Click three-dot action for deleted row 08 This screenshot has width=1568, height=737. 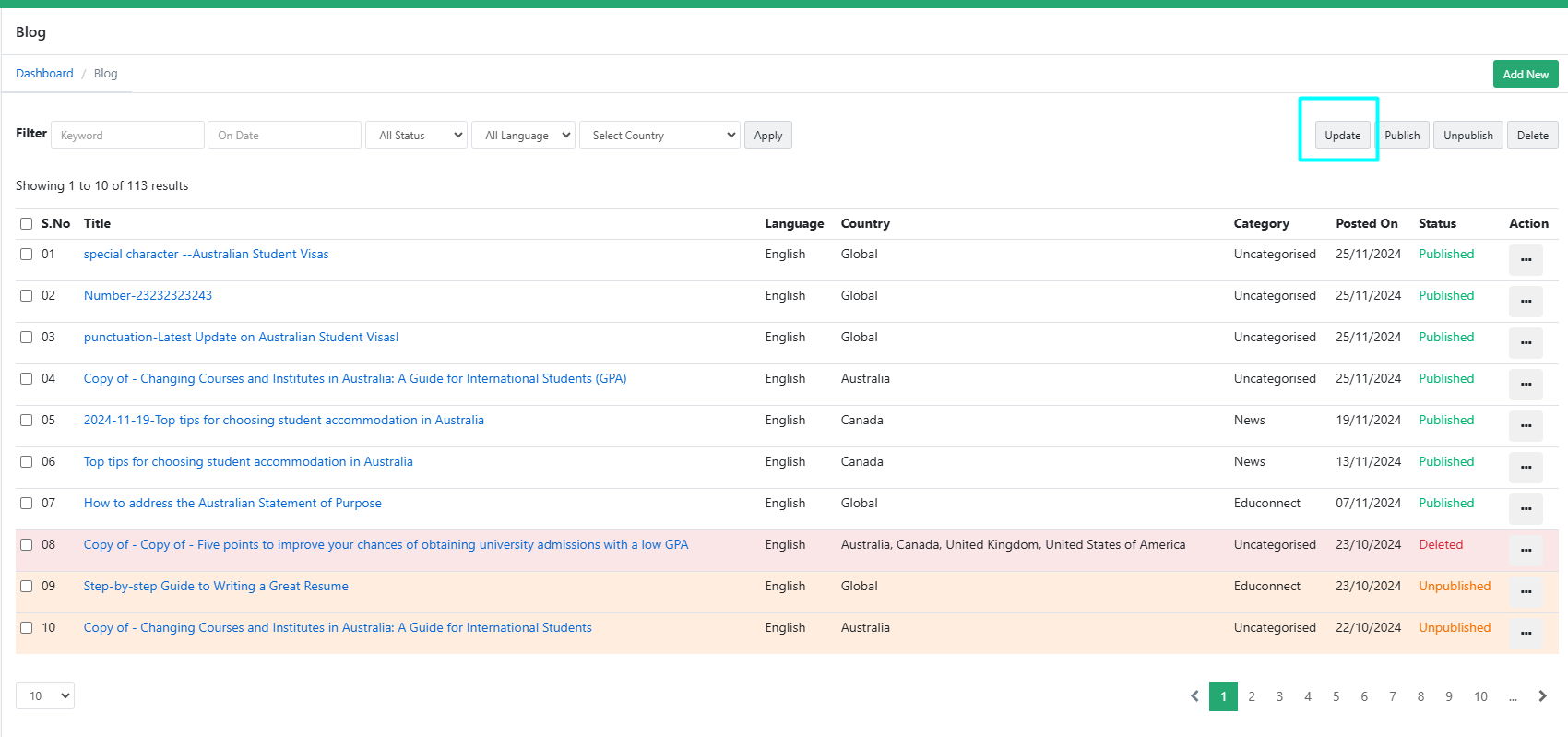tap(1526, 550)
